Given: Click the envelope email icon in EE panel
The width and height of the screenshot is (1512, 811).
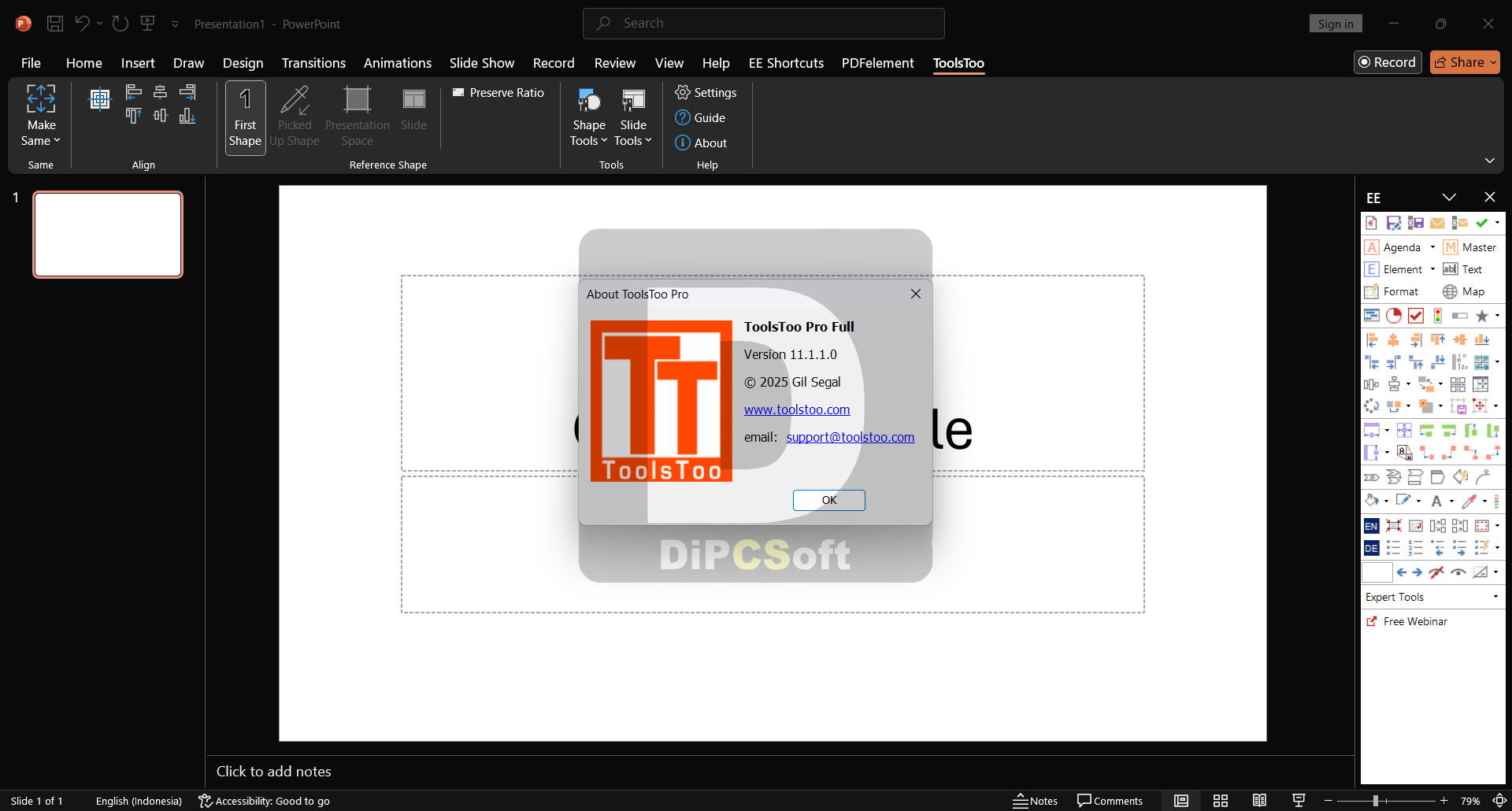Looking at the screenshot, I should pyautogui.click(x=1437, y=223).
